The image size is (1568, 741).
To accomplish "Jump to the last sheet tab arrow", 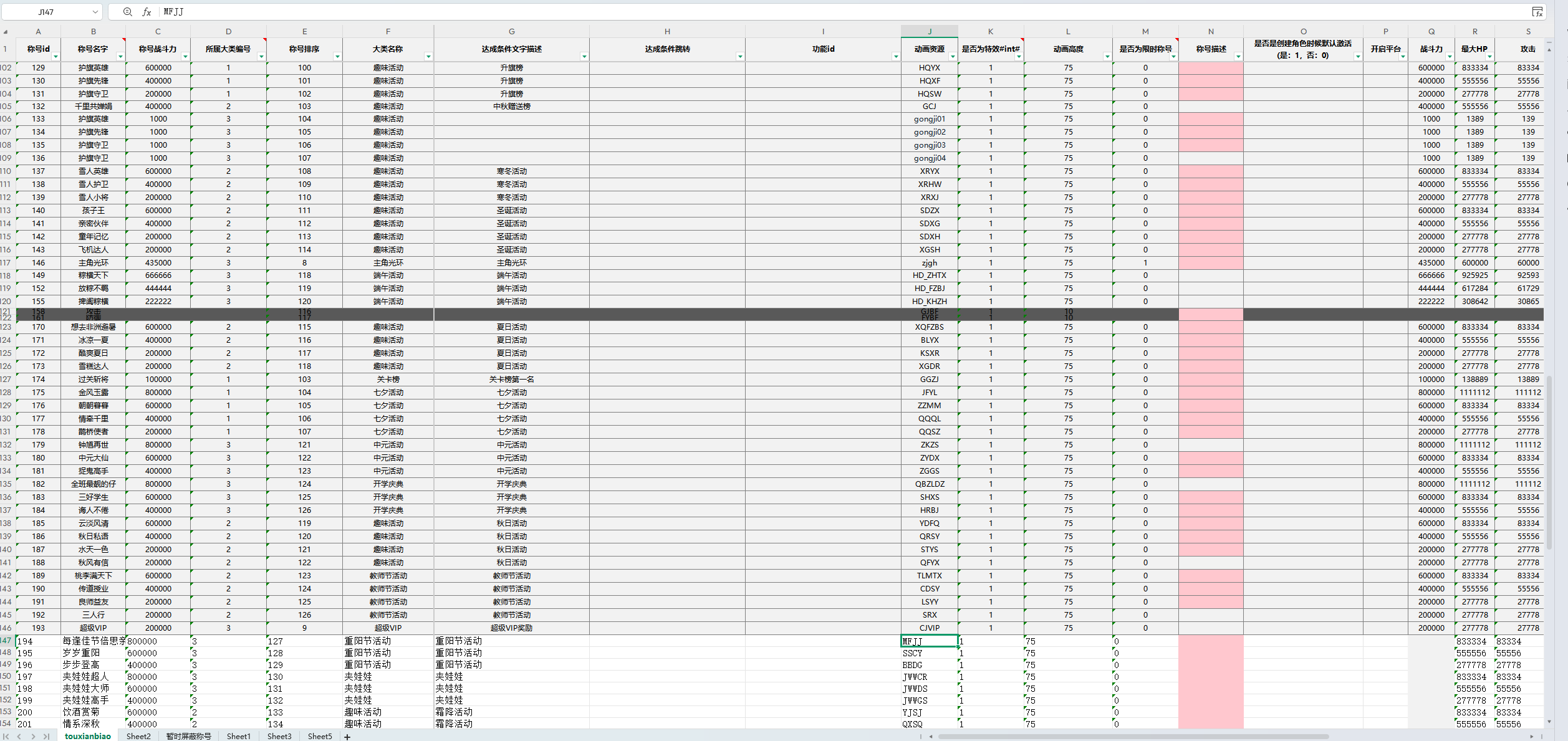I will pyautogui.click(x=46, y=737).
